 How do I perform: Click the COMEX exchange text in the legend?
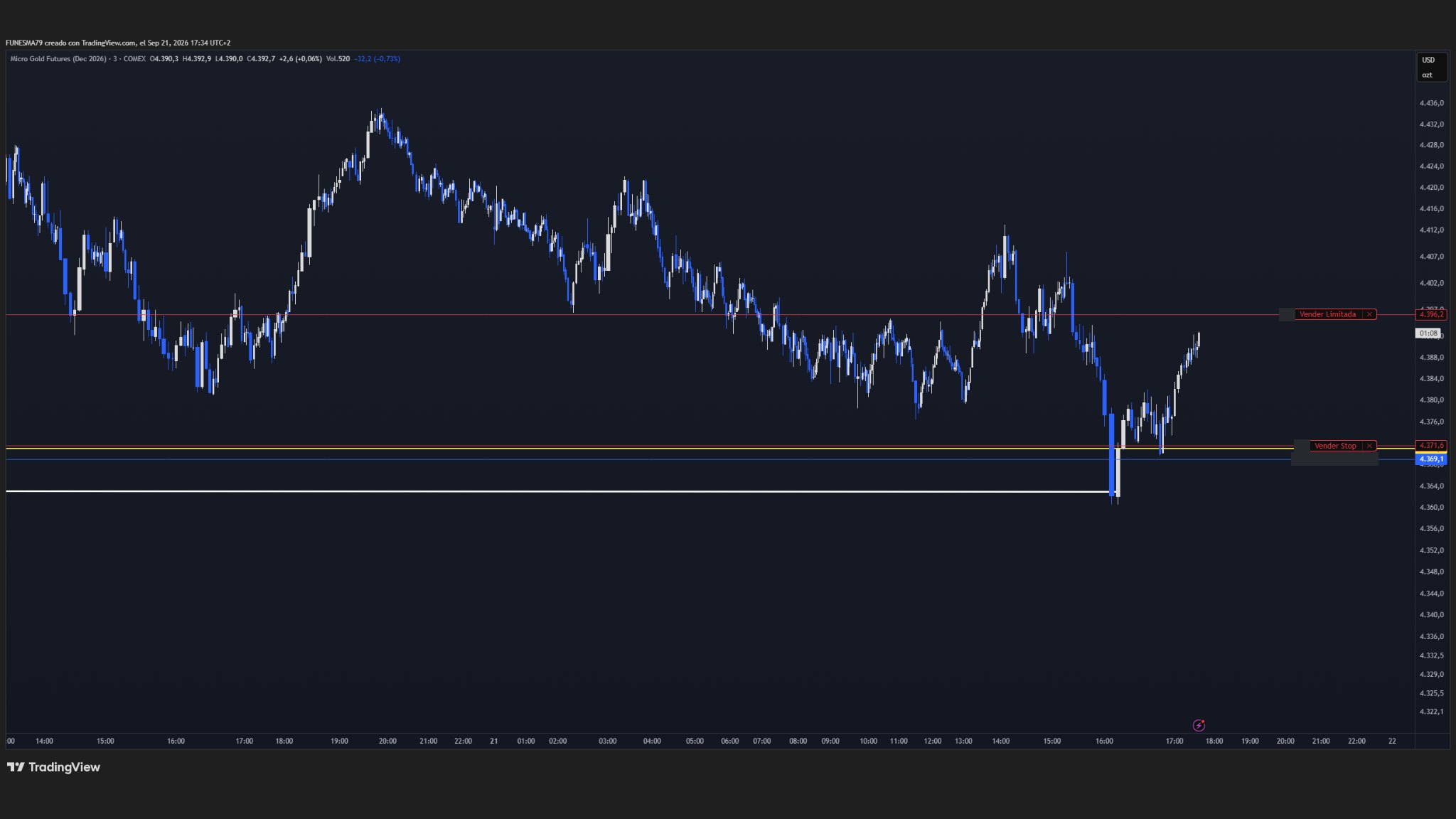134,59
